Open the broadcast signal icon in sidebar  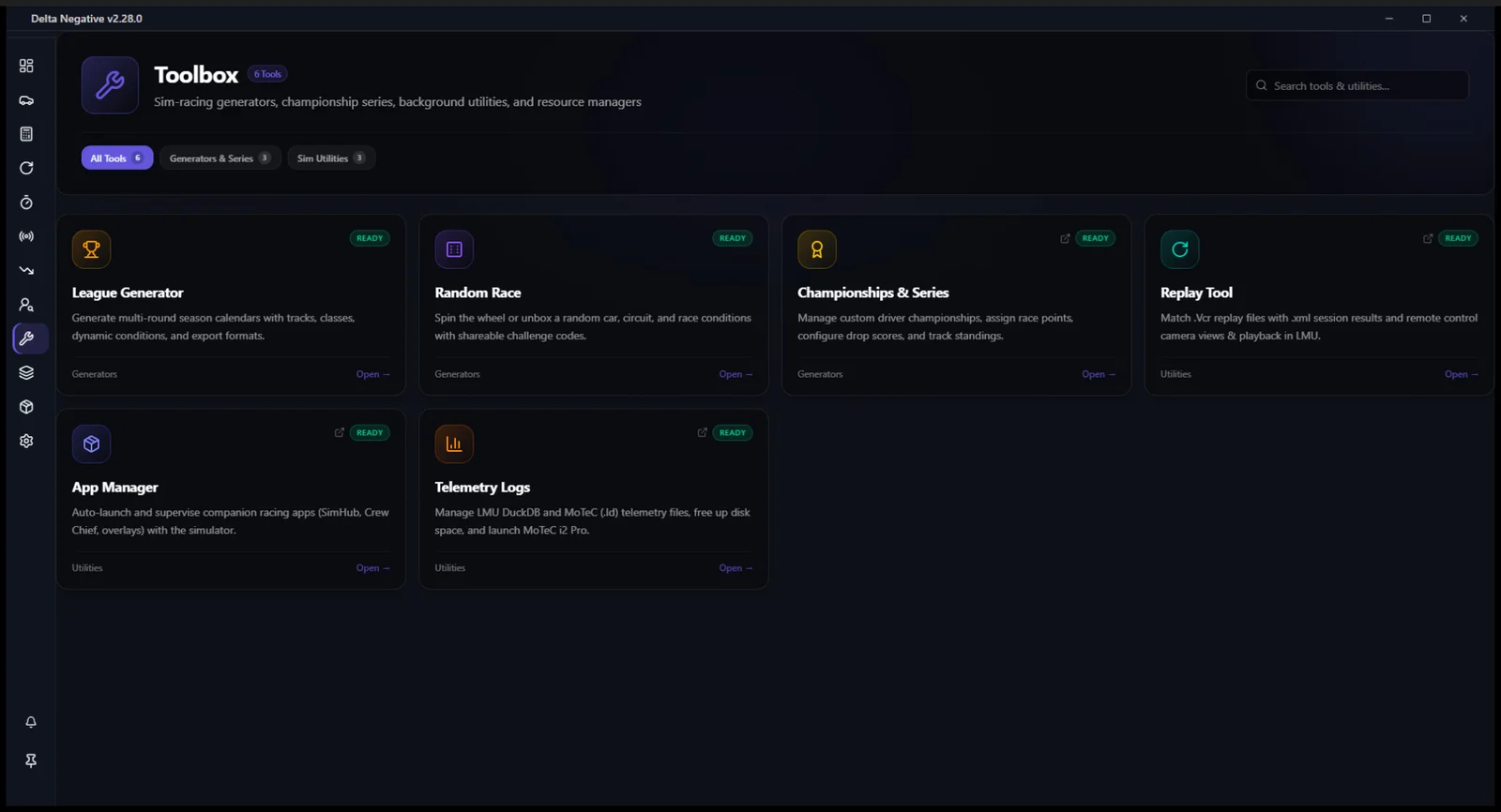click(x=26, y=236)
